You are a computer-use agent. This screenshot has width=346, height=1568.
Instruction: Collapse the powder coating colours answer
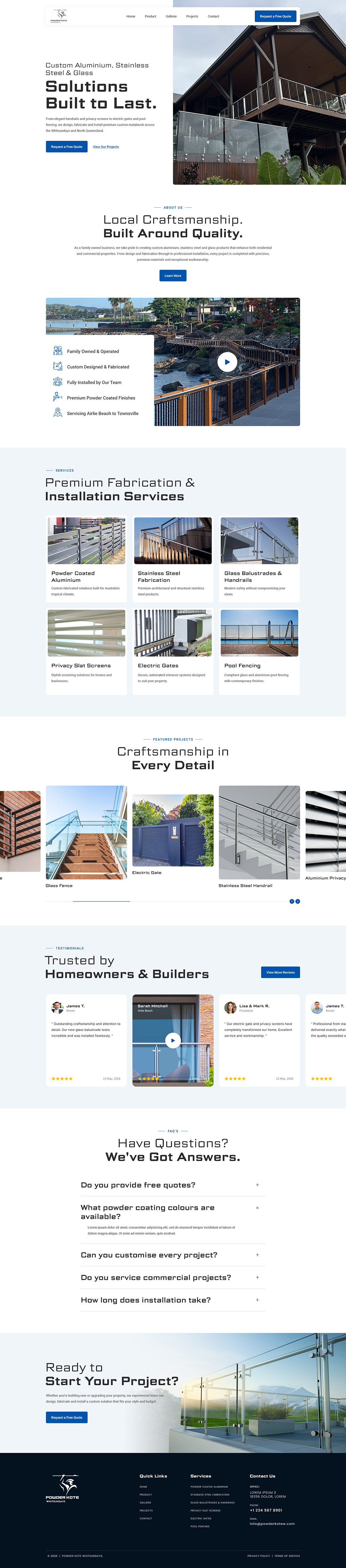click(x=257, y=1208)
